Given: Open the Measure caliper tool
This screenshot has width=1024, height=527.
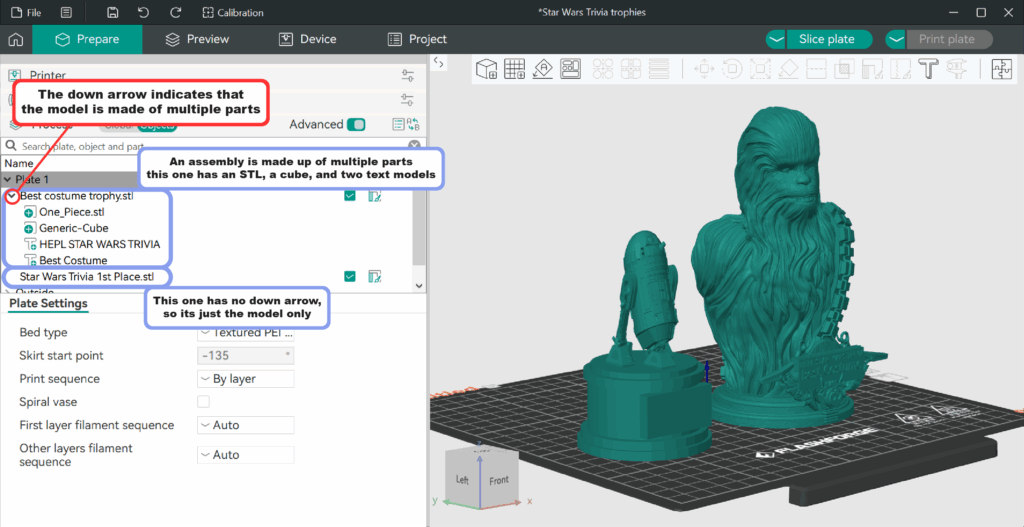Looking at the screenshot, I should (x=956, y=69).
